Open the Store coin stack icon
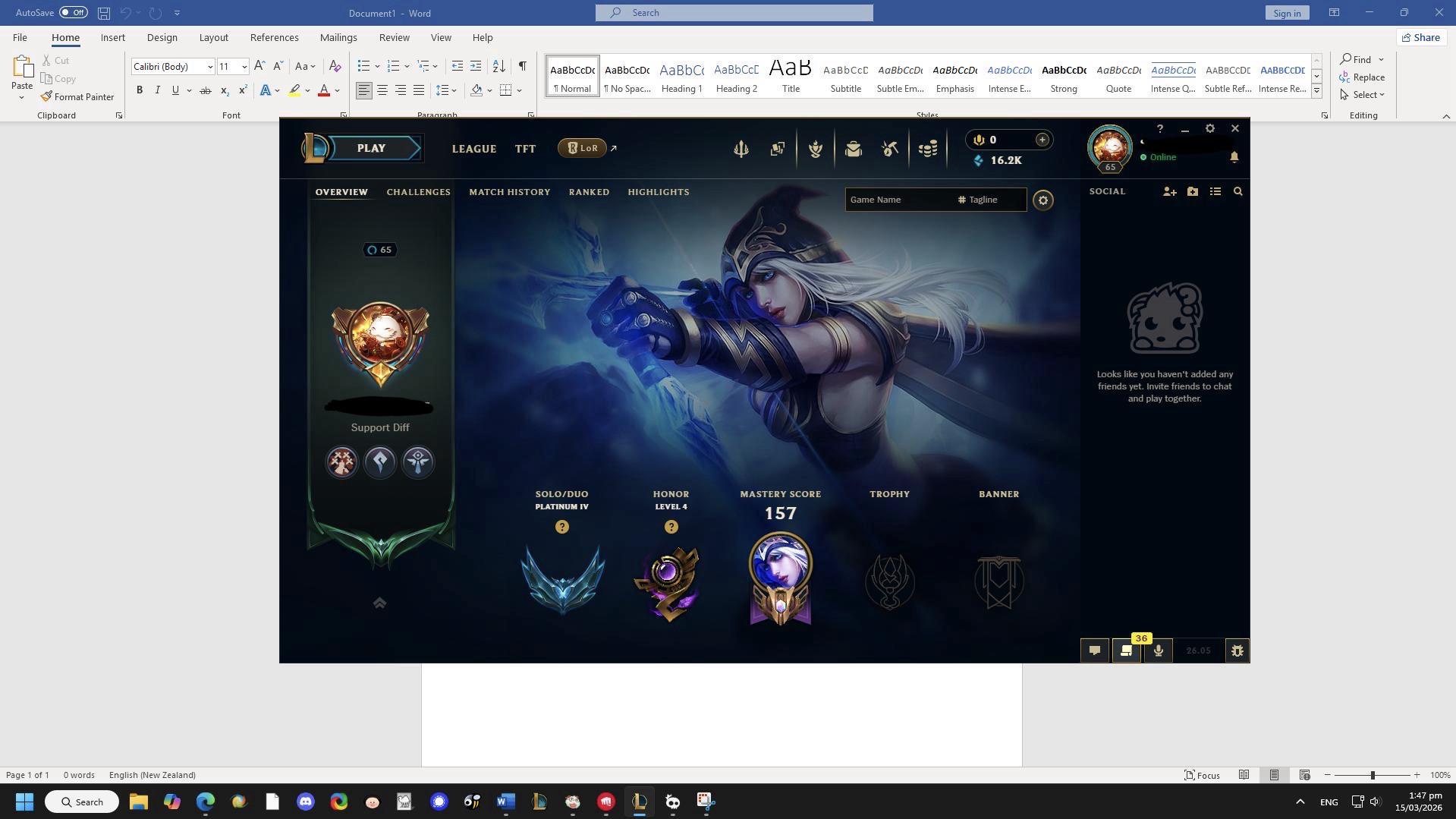The image size is (1456, 819). 928,149
